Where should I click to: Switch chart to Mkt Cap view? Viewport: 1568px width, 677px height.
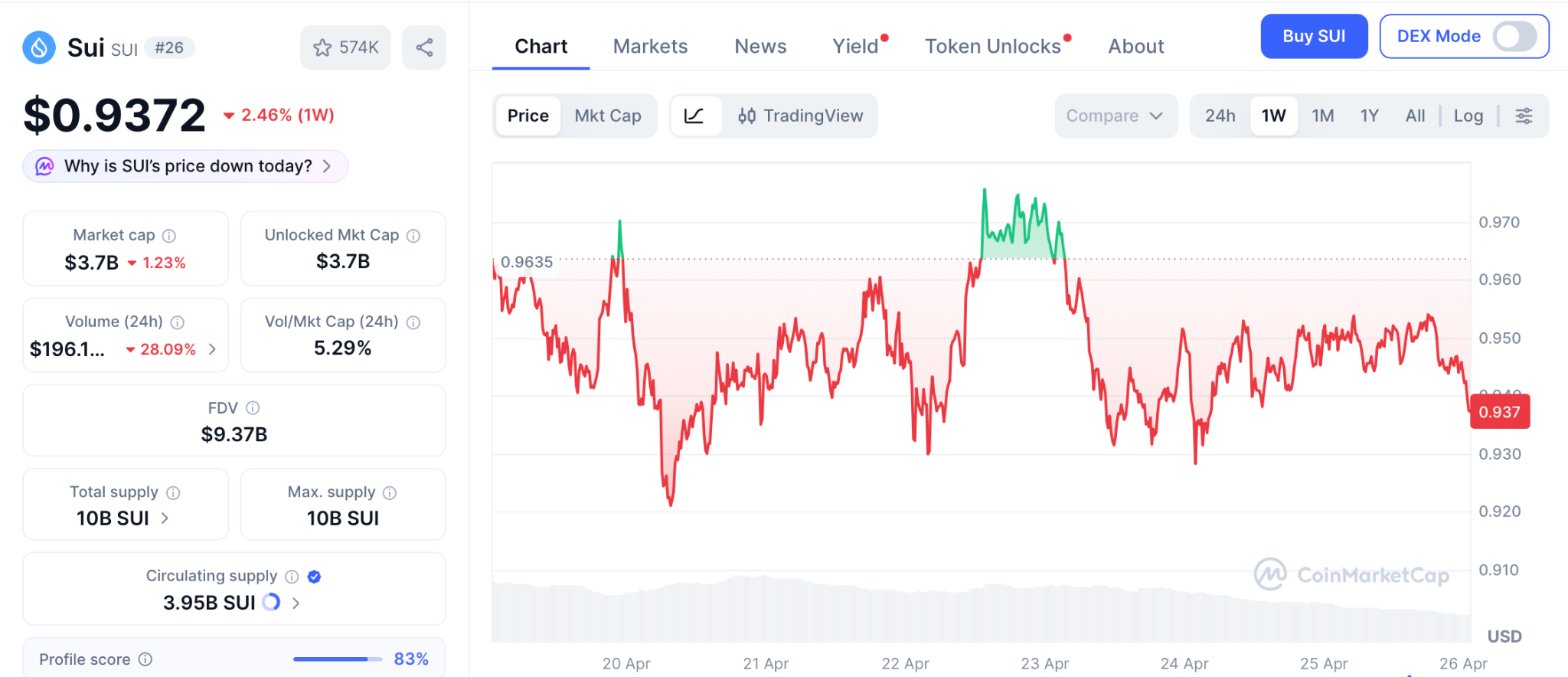(x=608, y=116)
